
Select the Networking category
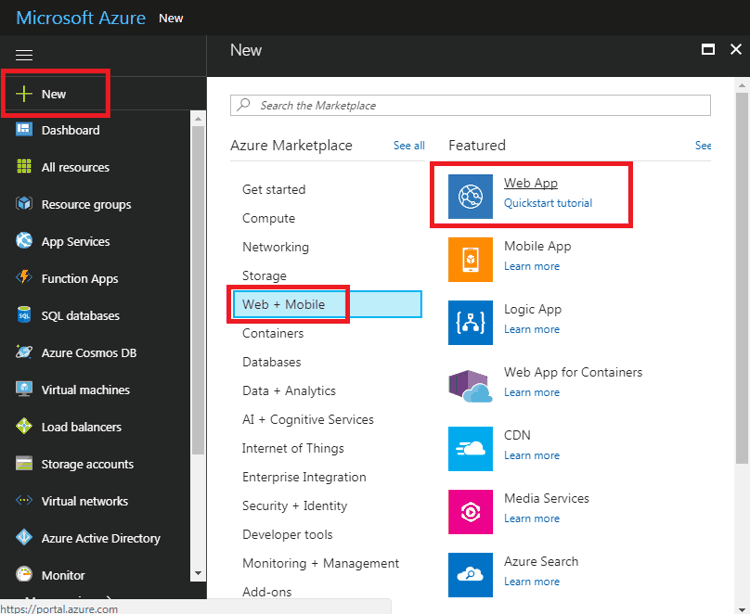tap(276, 247)
